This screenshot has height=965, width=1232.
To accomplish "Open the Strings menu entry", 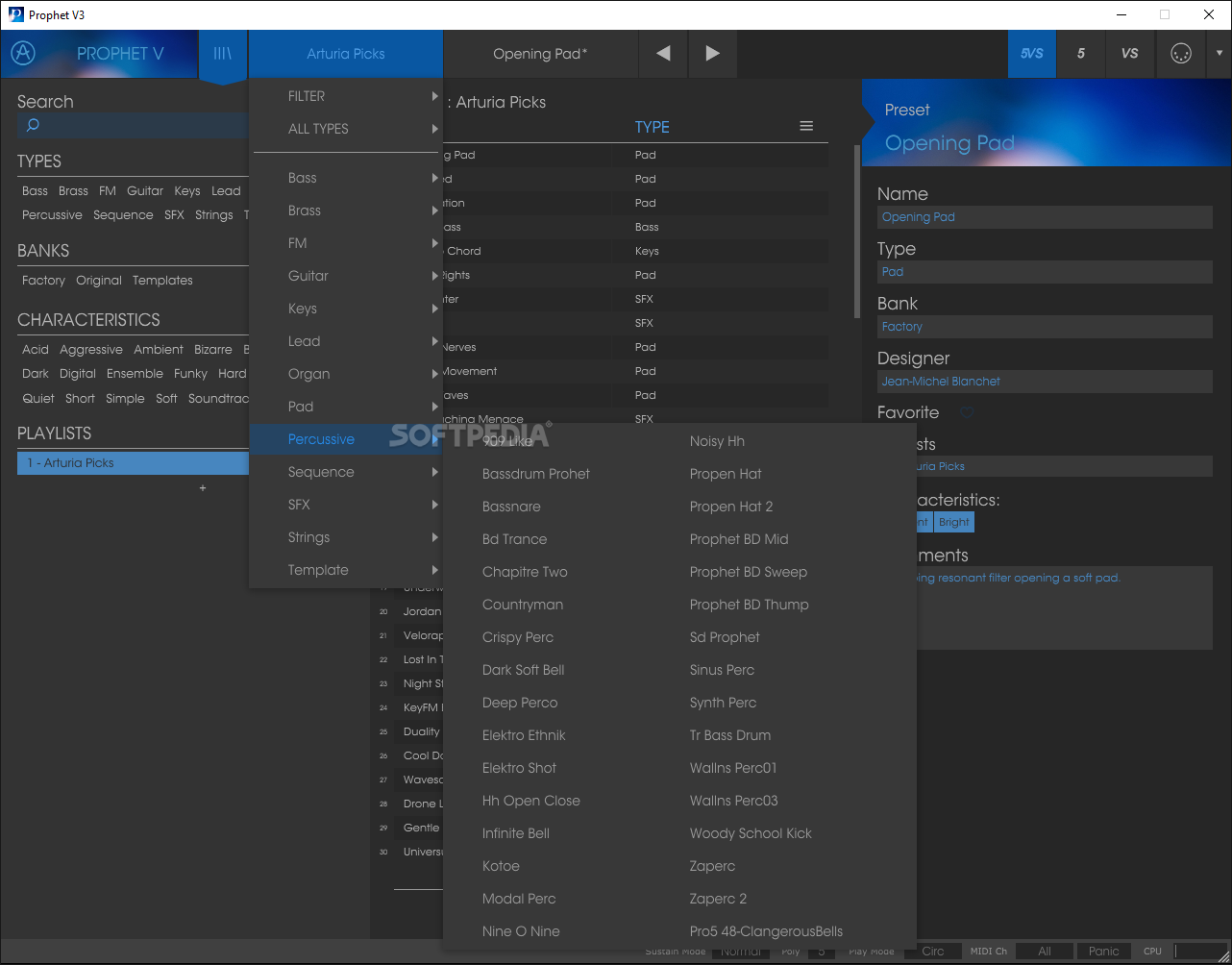I will [346, 537].
